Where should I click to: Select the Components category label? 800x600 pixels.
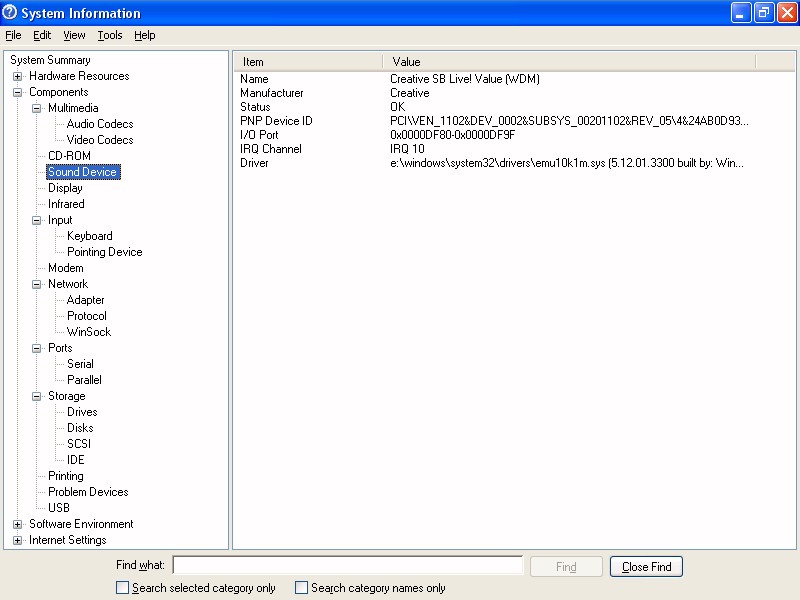[59, 92]
